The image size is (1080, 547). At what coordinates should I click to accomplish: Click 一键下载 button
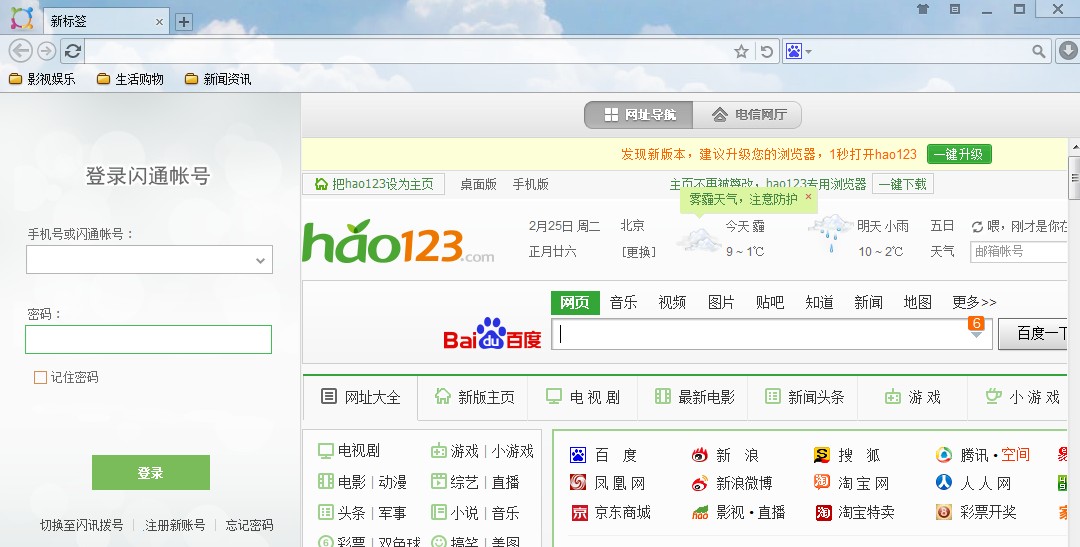[902, 184]
